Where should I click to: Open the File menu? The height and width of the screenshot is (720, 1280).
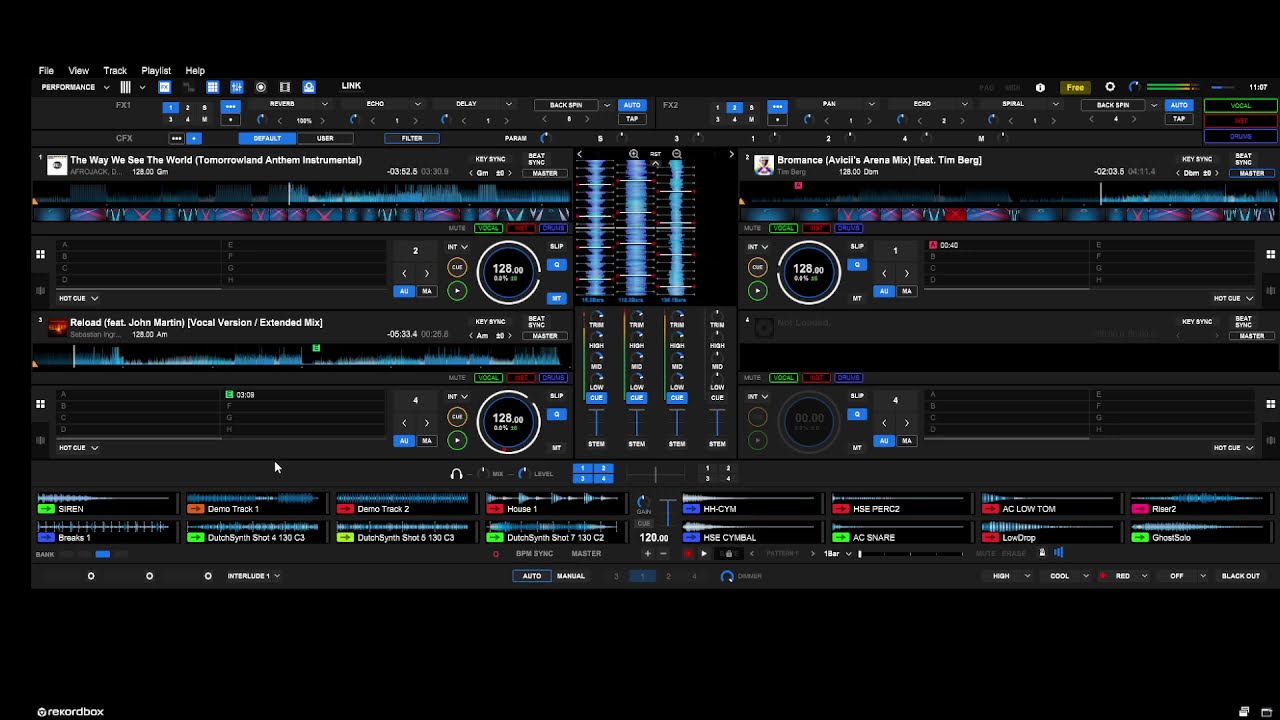coord(46,71)
